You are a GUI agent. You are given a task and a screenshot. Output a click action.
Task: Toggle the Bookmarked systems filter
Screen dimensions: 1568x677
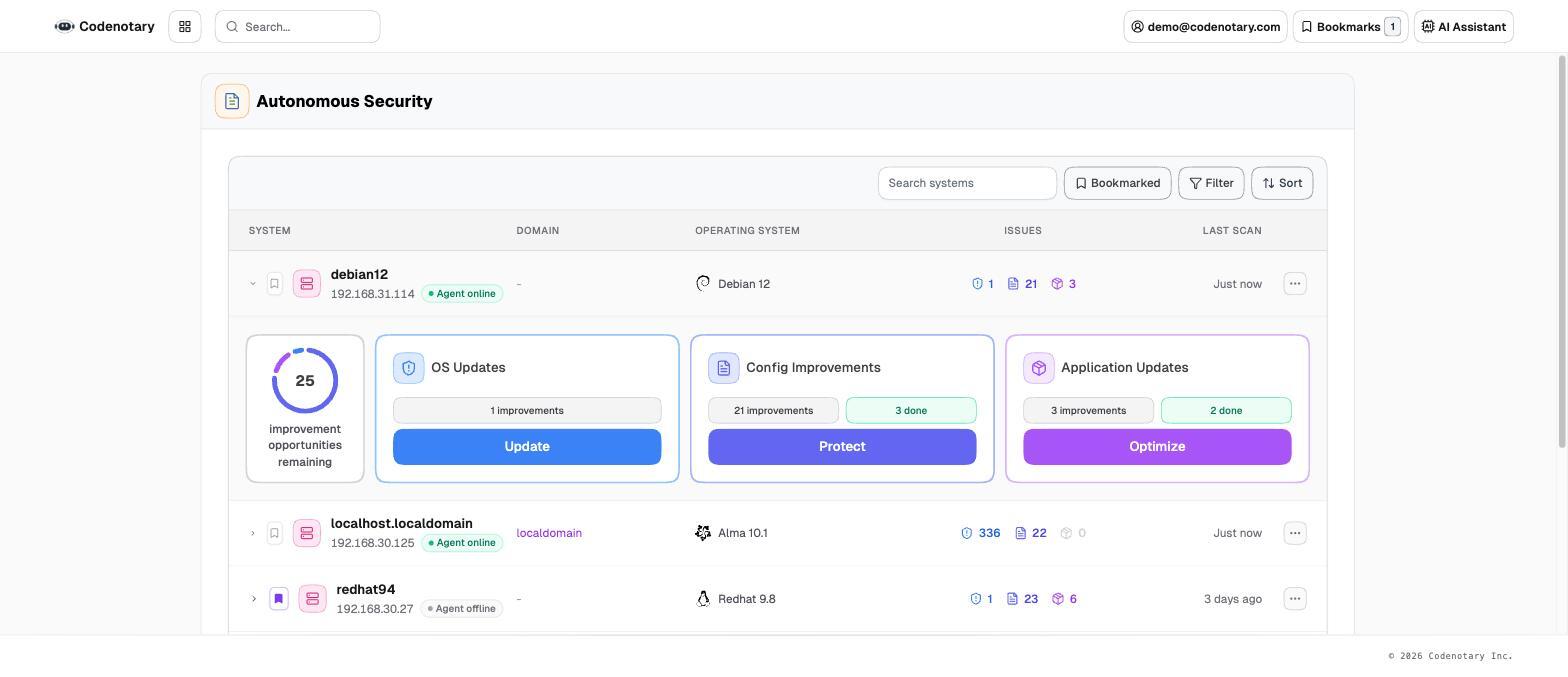1117,183
